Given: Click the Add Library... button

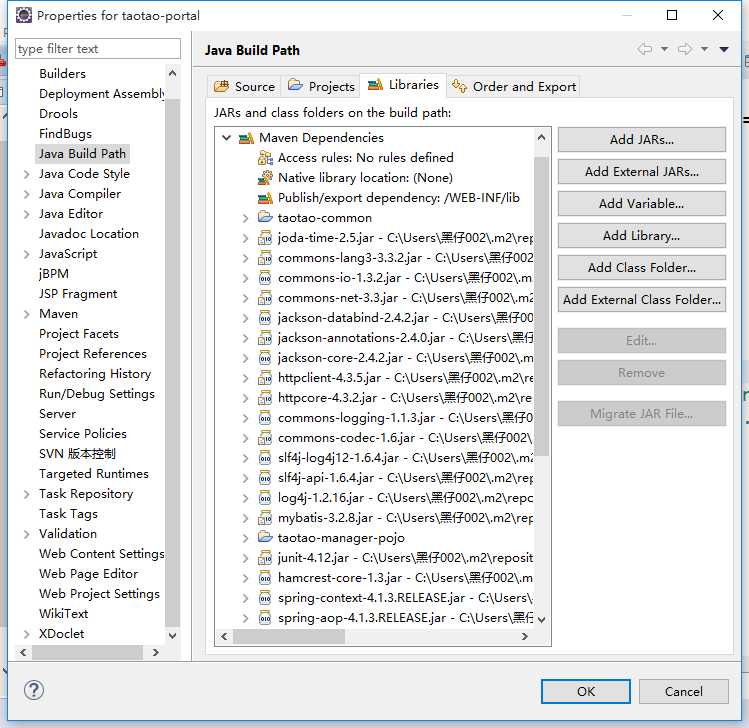Looking at the screenshot, I should pyautogui.click(x=642, y=236).
